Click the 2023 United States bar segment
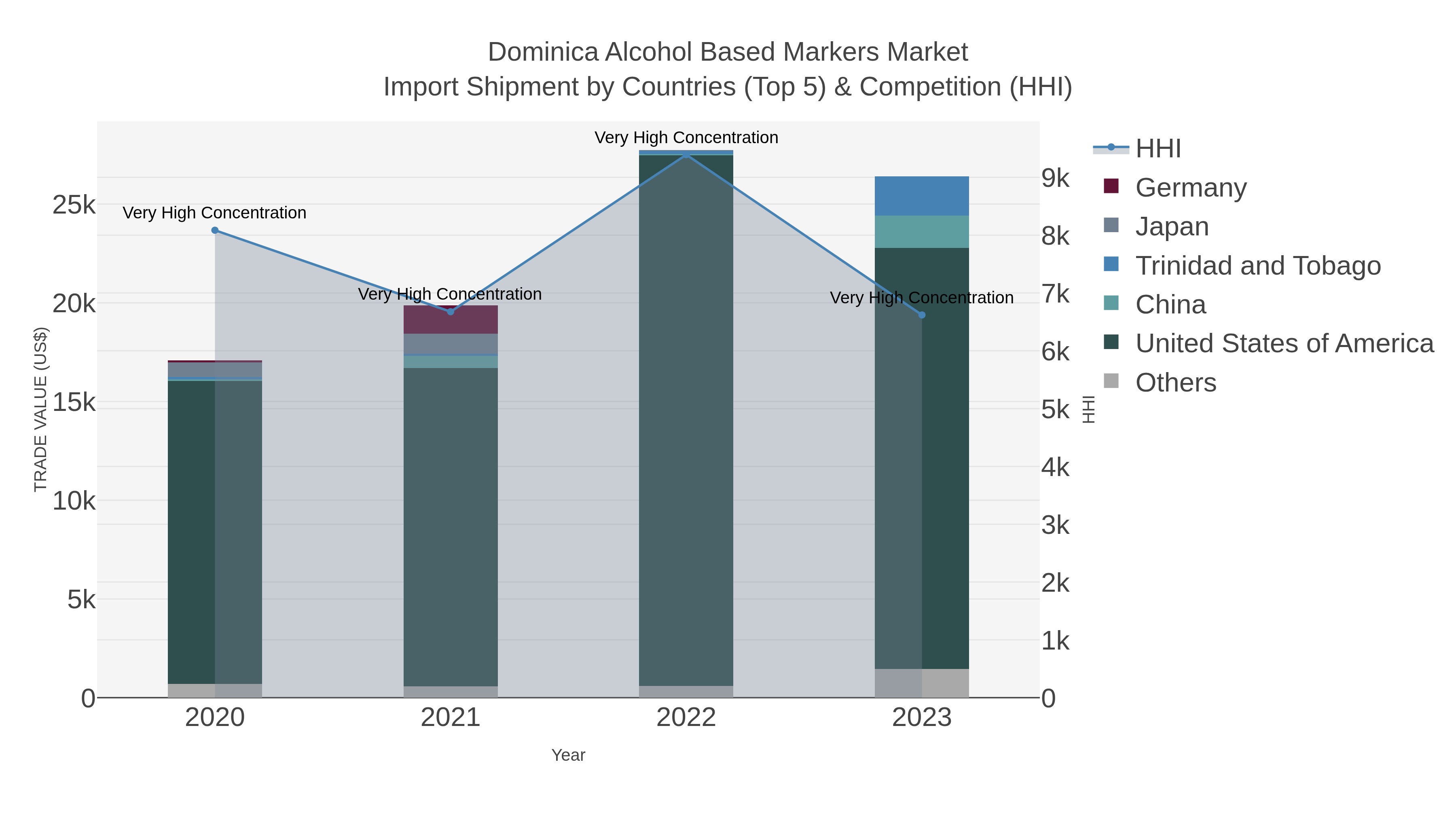 922,458
